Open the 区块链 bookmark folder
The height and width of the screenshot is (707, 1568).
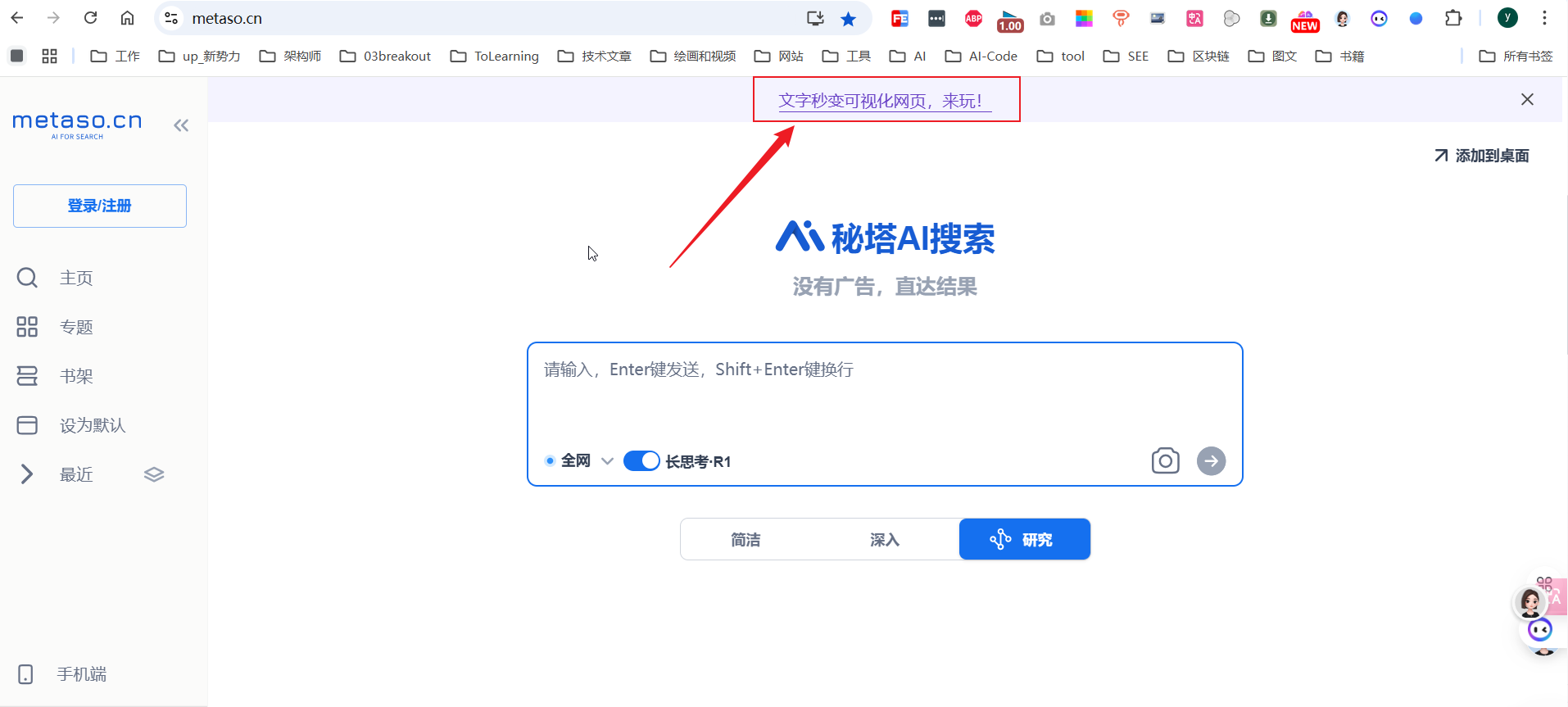(1199, 56)
